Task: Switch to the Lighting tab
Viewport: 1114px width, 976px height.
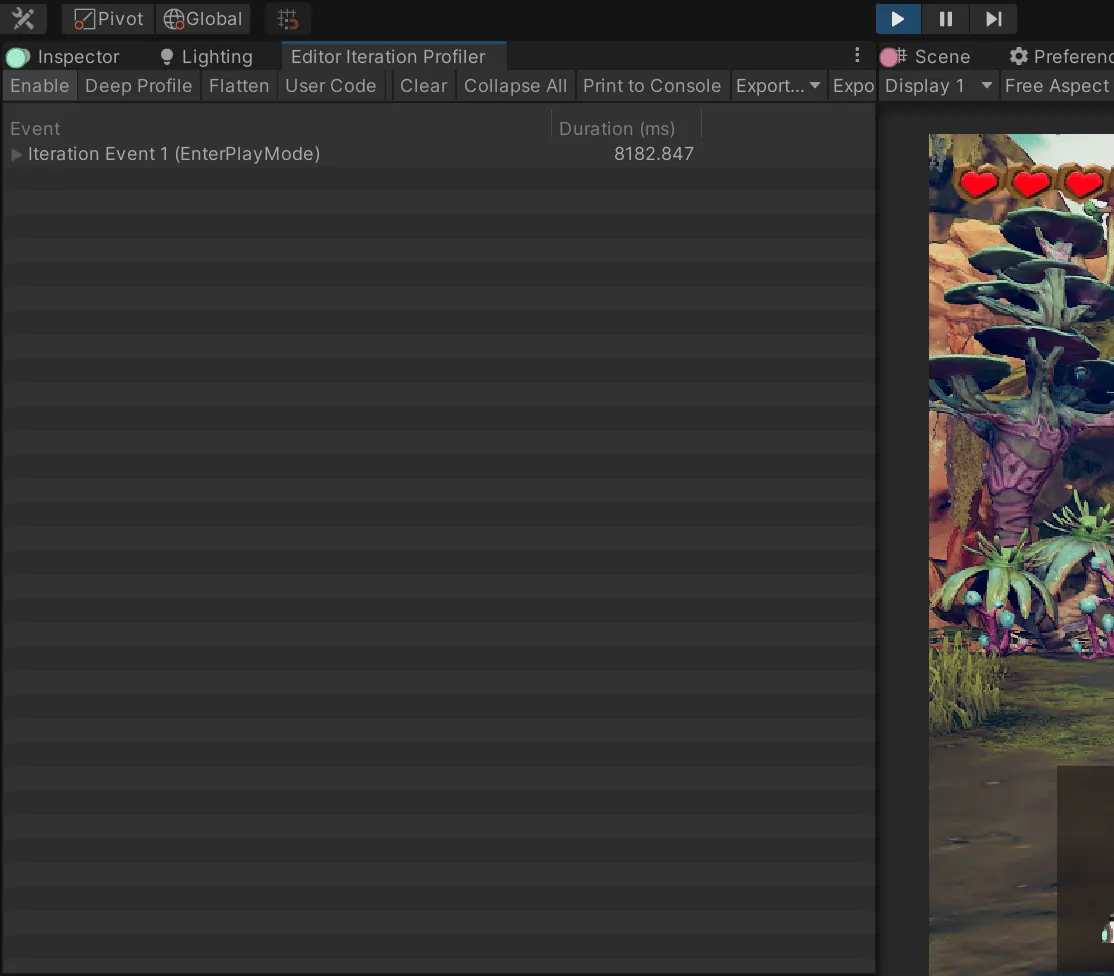Action: pyautogui.click(x=206, y=56)
